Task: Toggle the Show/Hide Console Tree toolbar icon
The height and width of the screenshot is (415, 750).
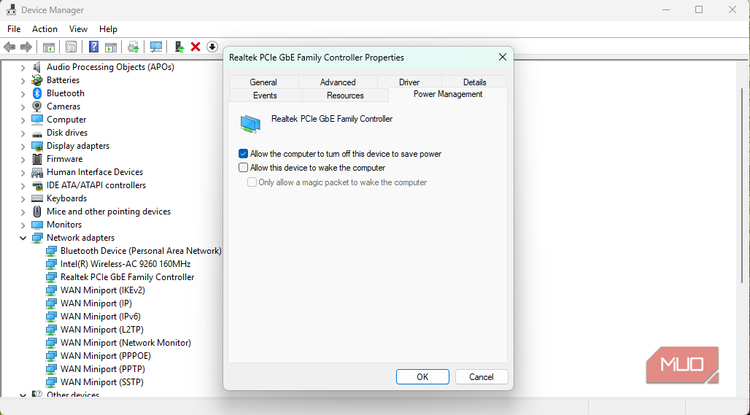Action: (x=49, y=47)
